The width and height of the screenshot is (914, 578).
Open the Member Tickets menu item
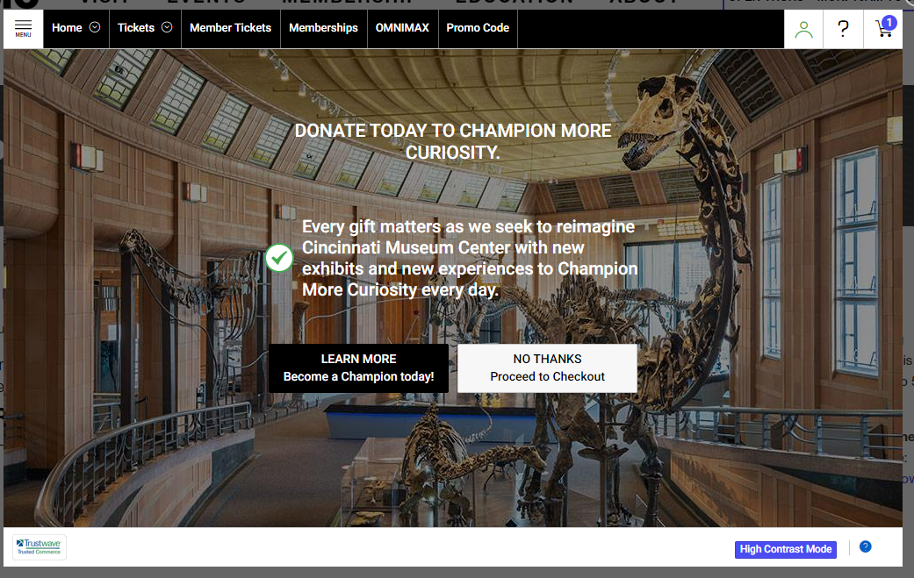(231, 28)
